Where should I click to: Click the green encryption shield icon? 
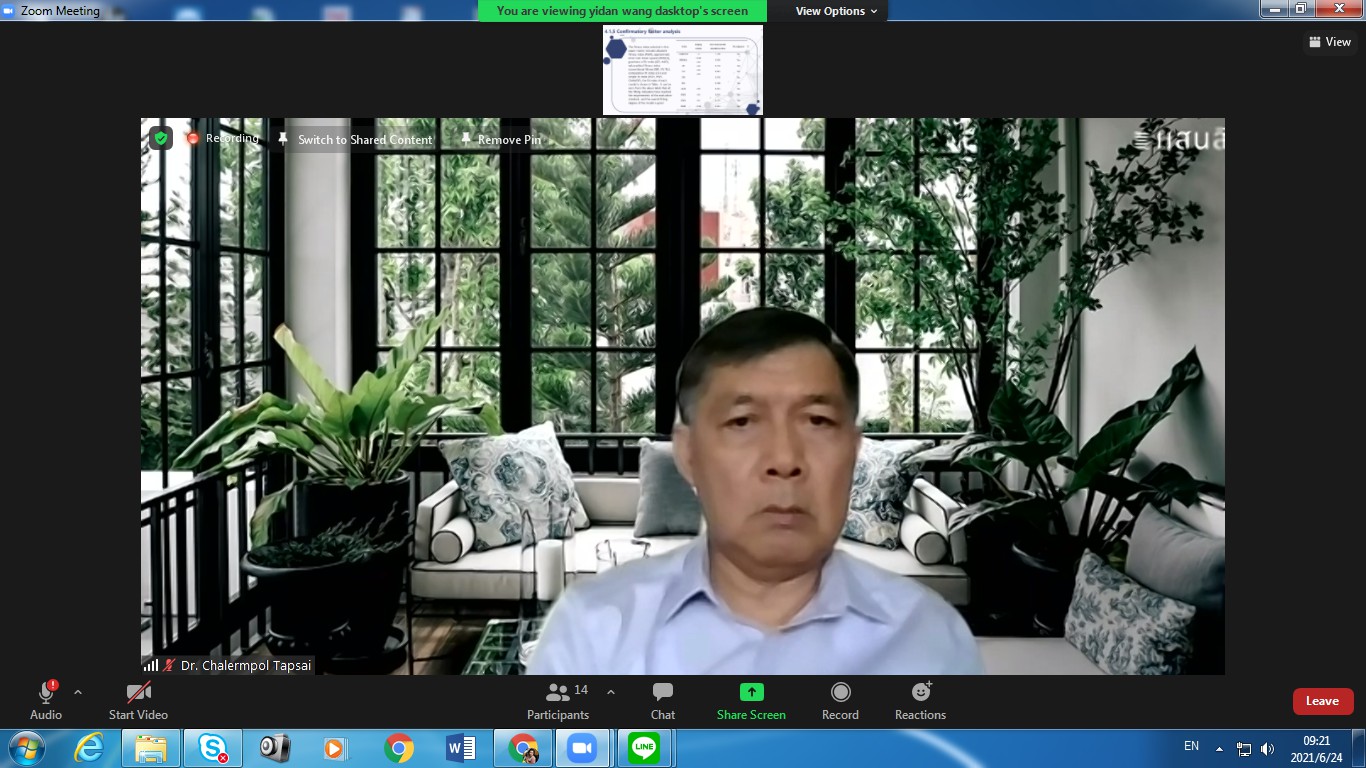[161, 139]
